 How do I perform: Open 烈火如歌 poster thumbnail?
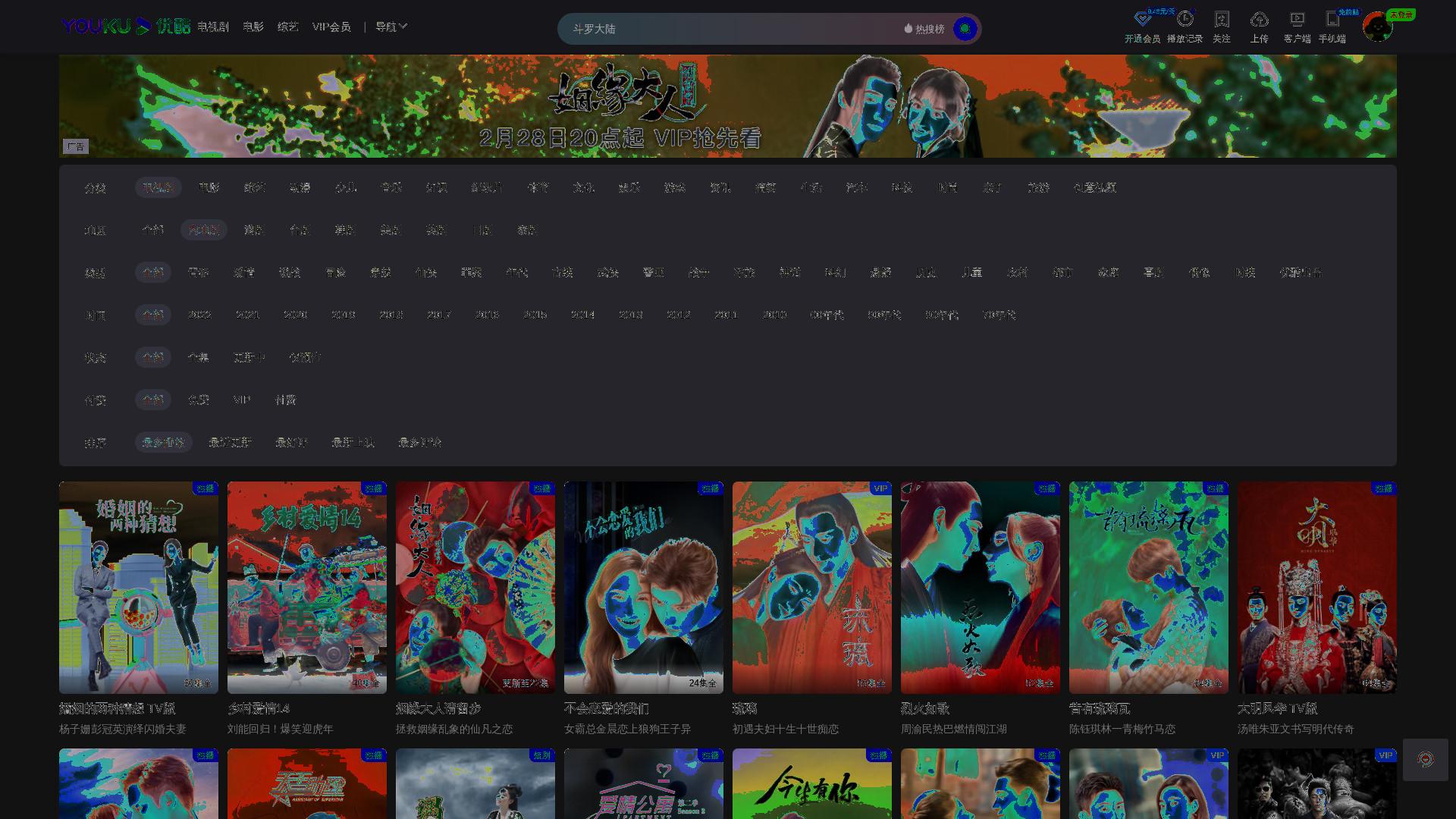(981, 588)
